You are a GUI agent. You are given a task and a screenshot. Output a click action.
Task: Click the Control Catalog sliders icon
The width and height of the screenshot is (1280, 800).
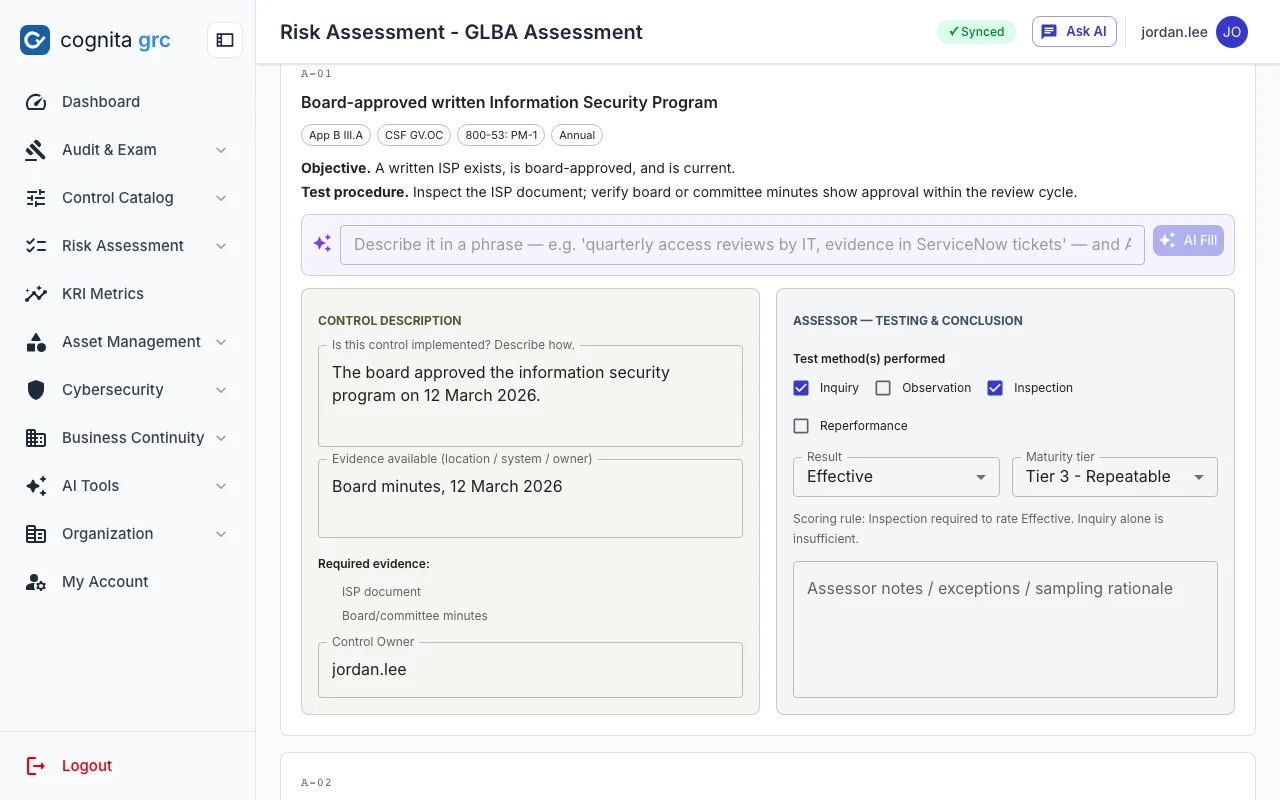pos(36,198)
